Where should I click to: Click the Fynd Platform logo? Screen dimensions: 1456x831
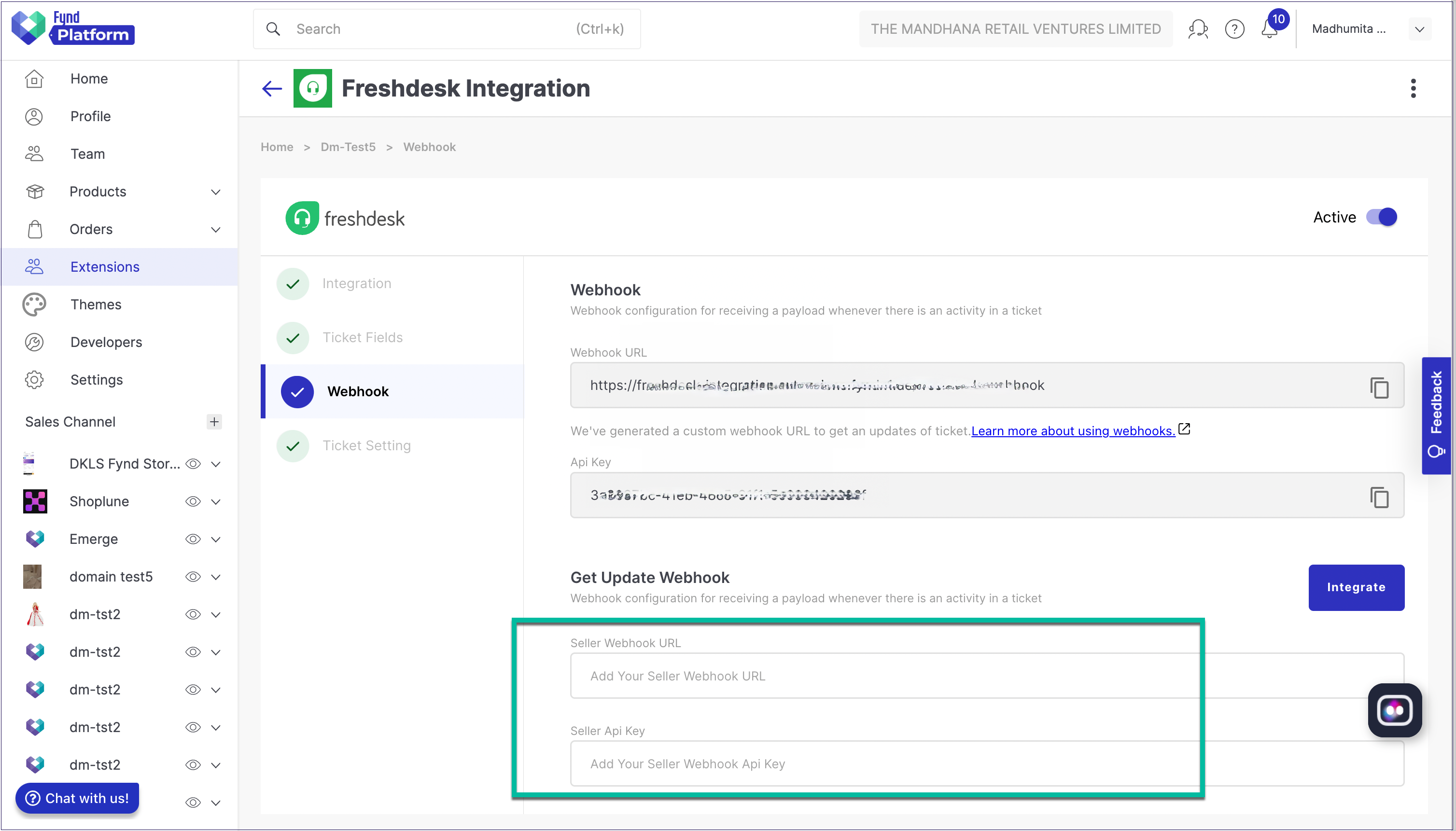point(73,28)
